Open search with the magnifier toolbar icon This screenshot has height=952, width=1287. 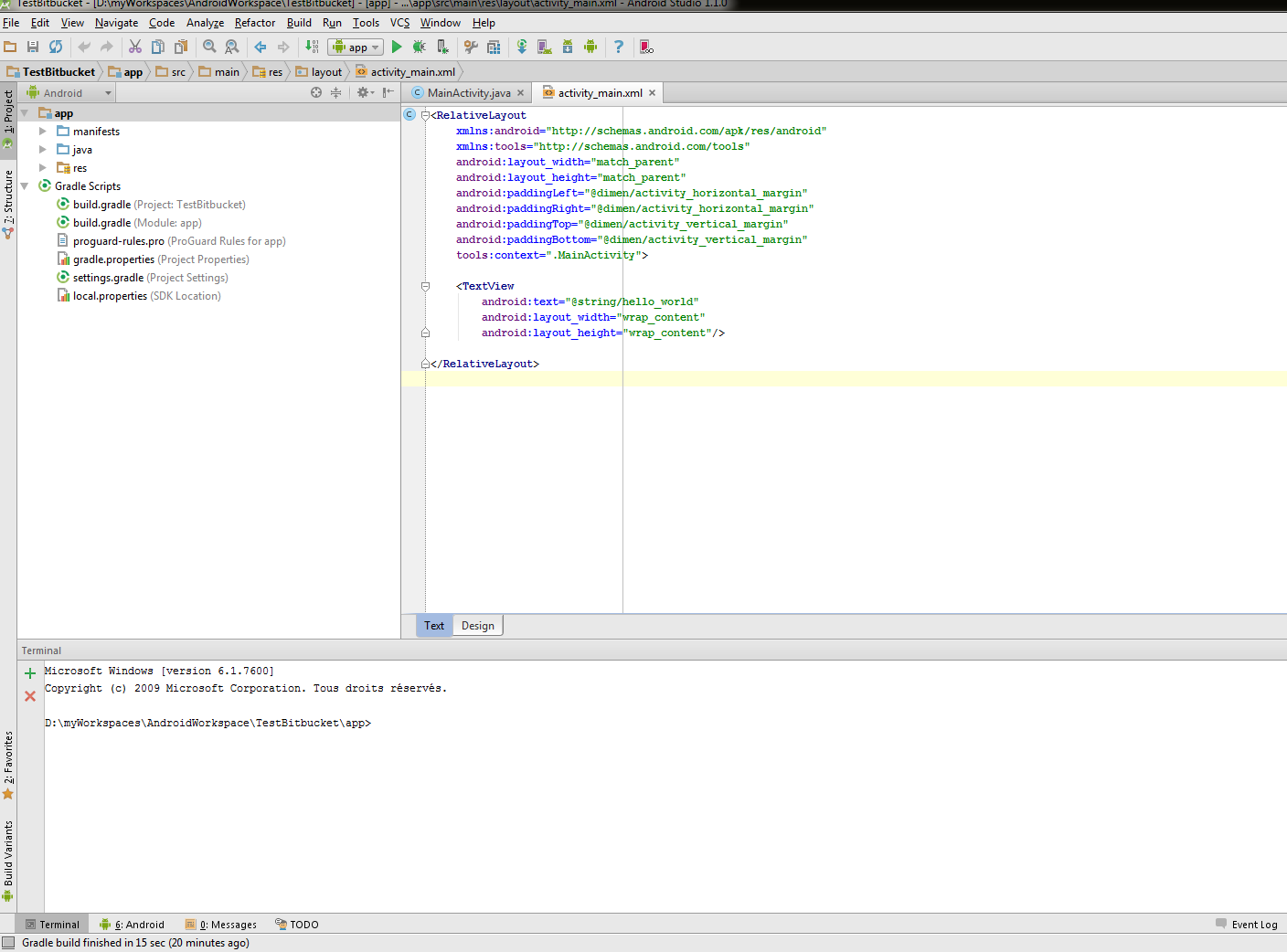209,47
